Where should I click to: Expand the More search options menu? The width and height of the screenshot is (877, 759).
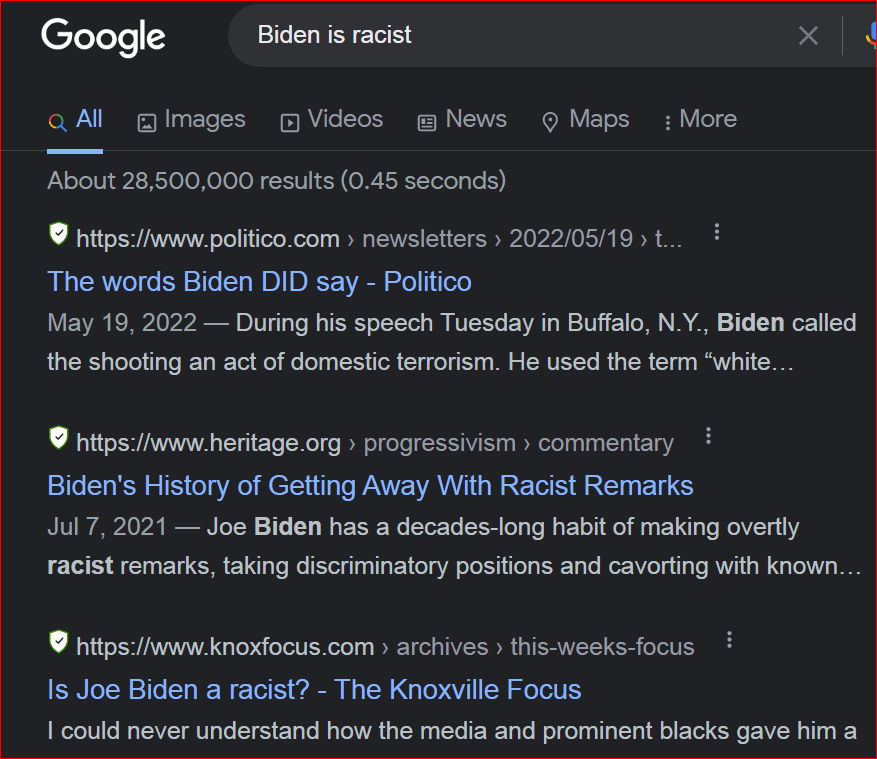tap(699, 120)
